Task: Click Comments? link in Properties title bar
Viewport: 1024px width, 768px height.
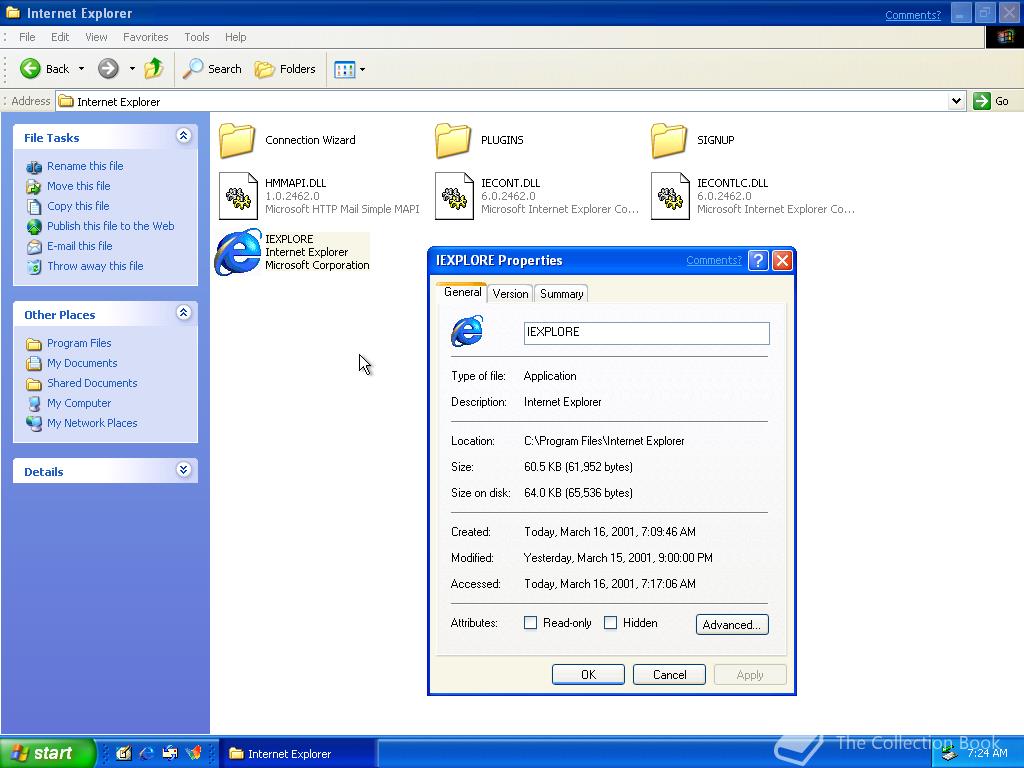Action: tap(714, 260)
